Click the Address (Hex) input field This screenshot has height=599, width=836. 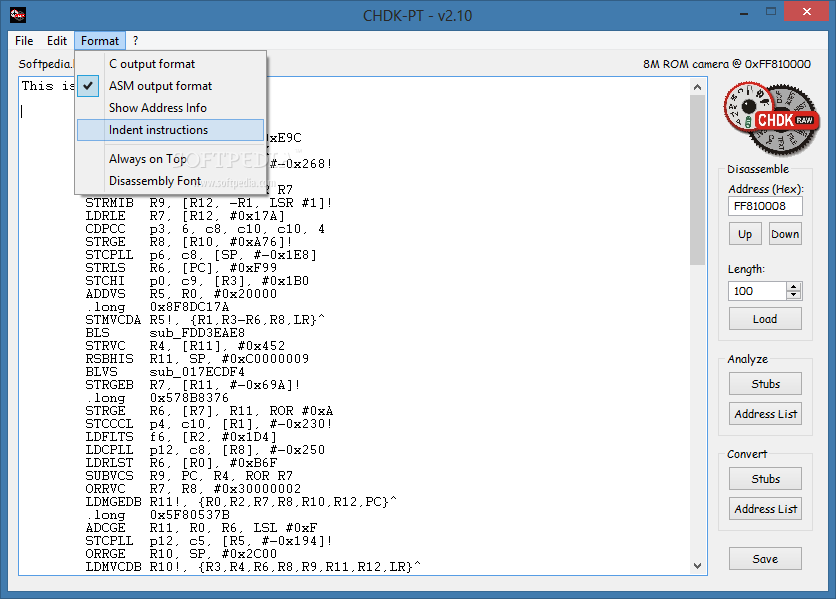coord(765,206)
